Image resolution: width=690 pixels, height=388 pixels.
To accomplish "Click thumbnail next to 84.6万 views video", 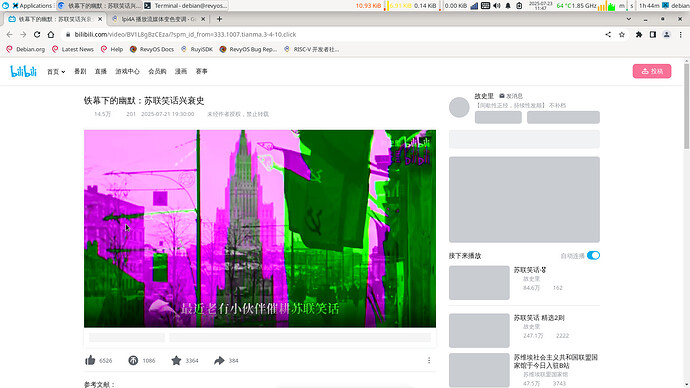I will click(479, 282).
